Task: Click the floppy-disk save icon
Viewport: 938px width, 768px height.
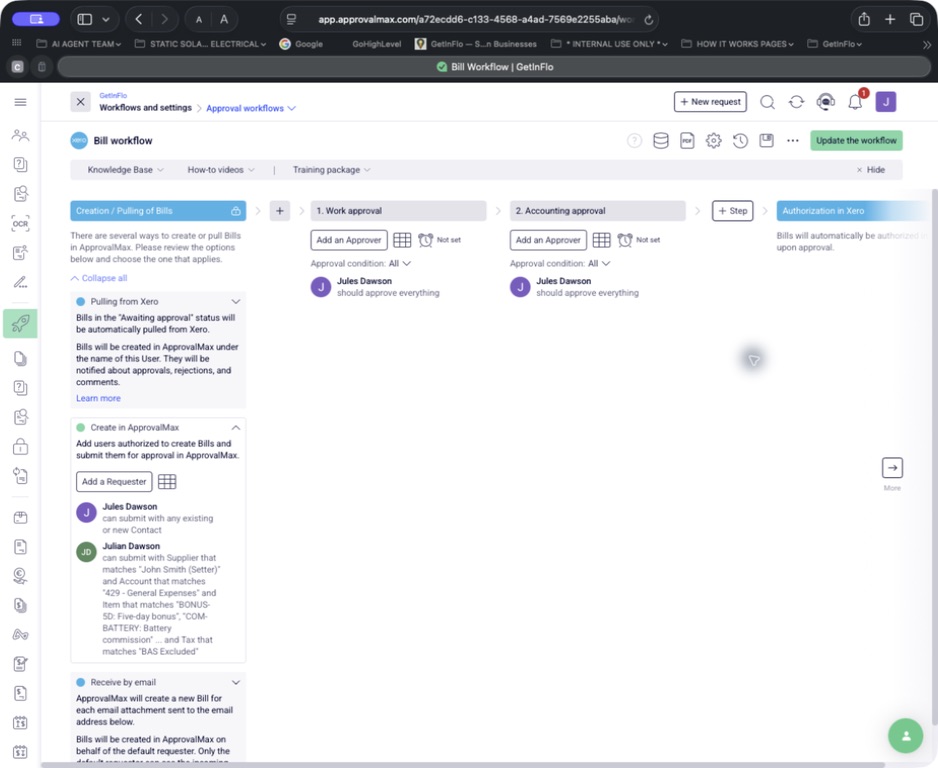Action: point(766,141)
